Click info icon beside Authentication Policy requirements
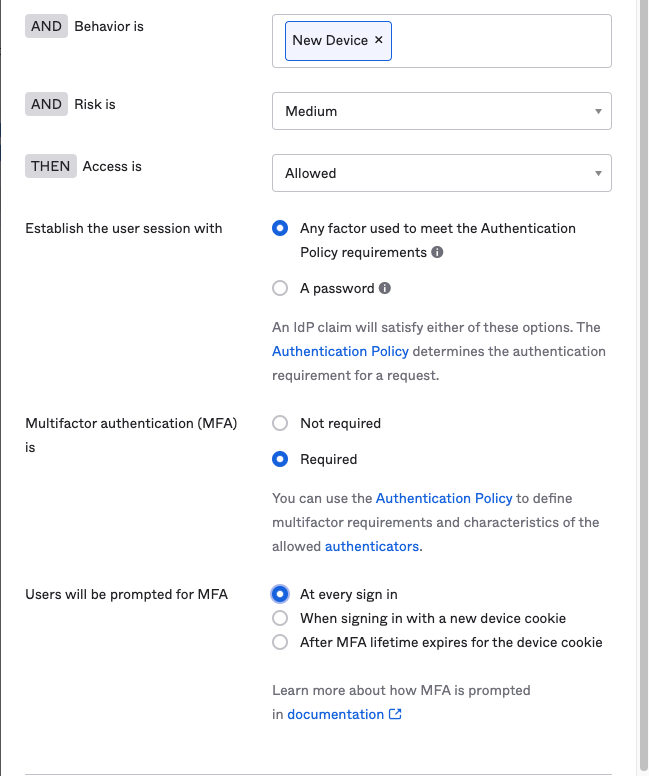The height and width of the screenshot is (776, 649). pyautogui.click(x=437, y=253)
